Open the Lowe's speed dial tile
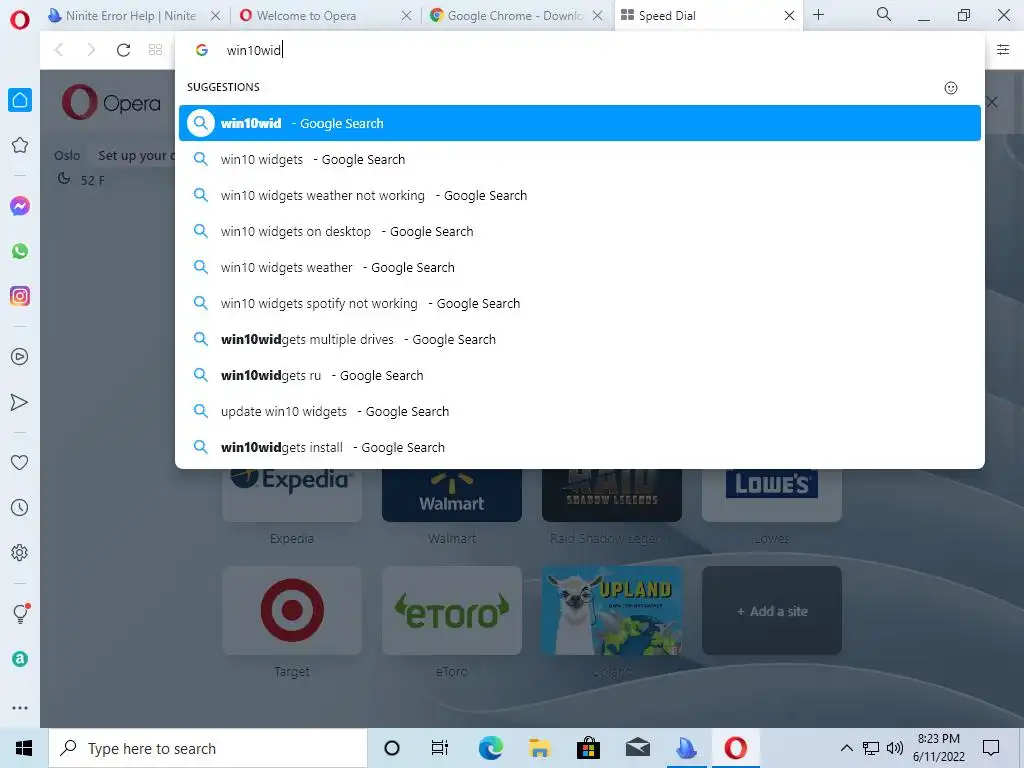The height and width of the screenshot is (768, 1024). point(772,495)
